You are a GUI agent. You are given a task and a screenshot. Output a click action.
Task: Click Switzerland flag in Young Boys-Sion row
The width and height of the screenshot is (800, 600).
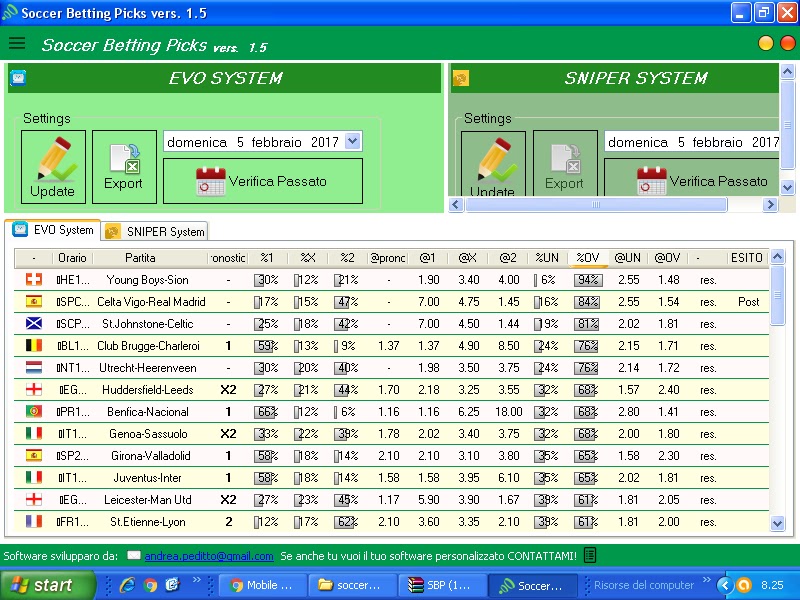point(34,280)
